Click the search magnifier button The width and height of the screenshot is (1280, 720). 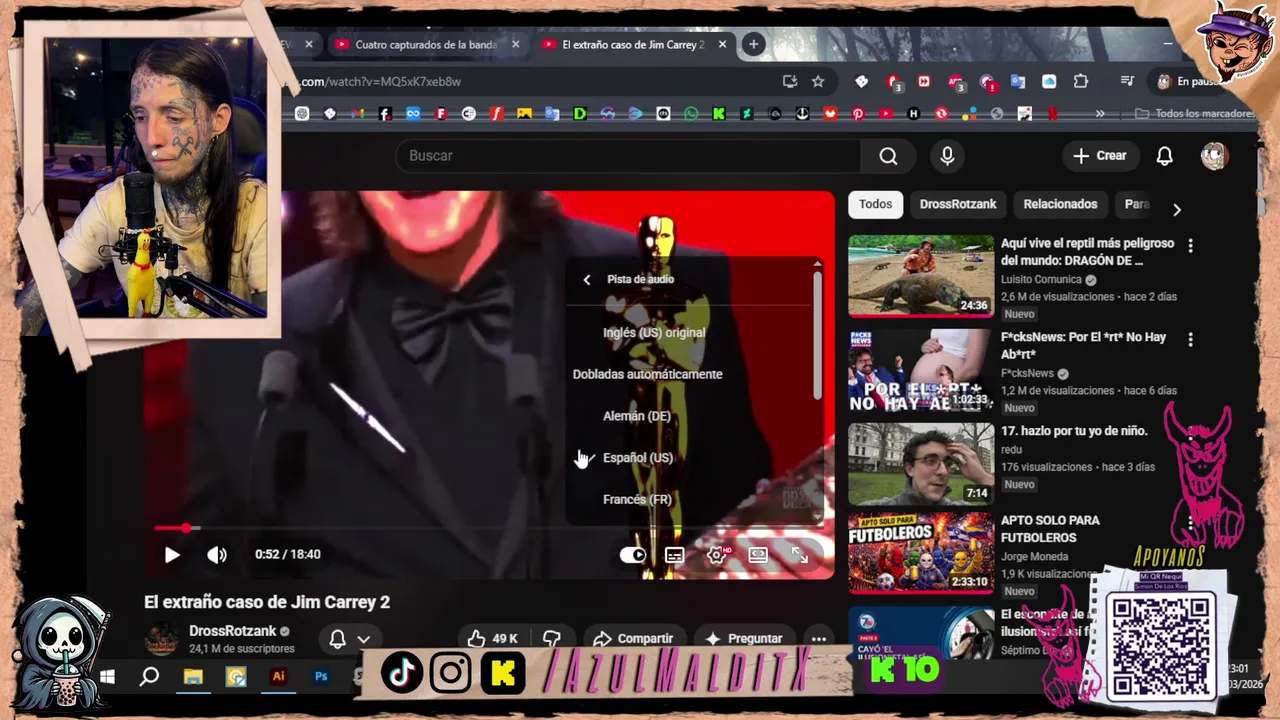(888, 156)
